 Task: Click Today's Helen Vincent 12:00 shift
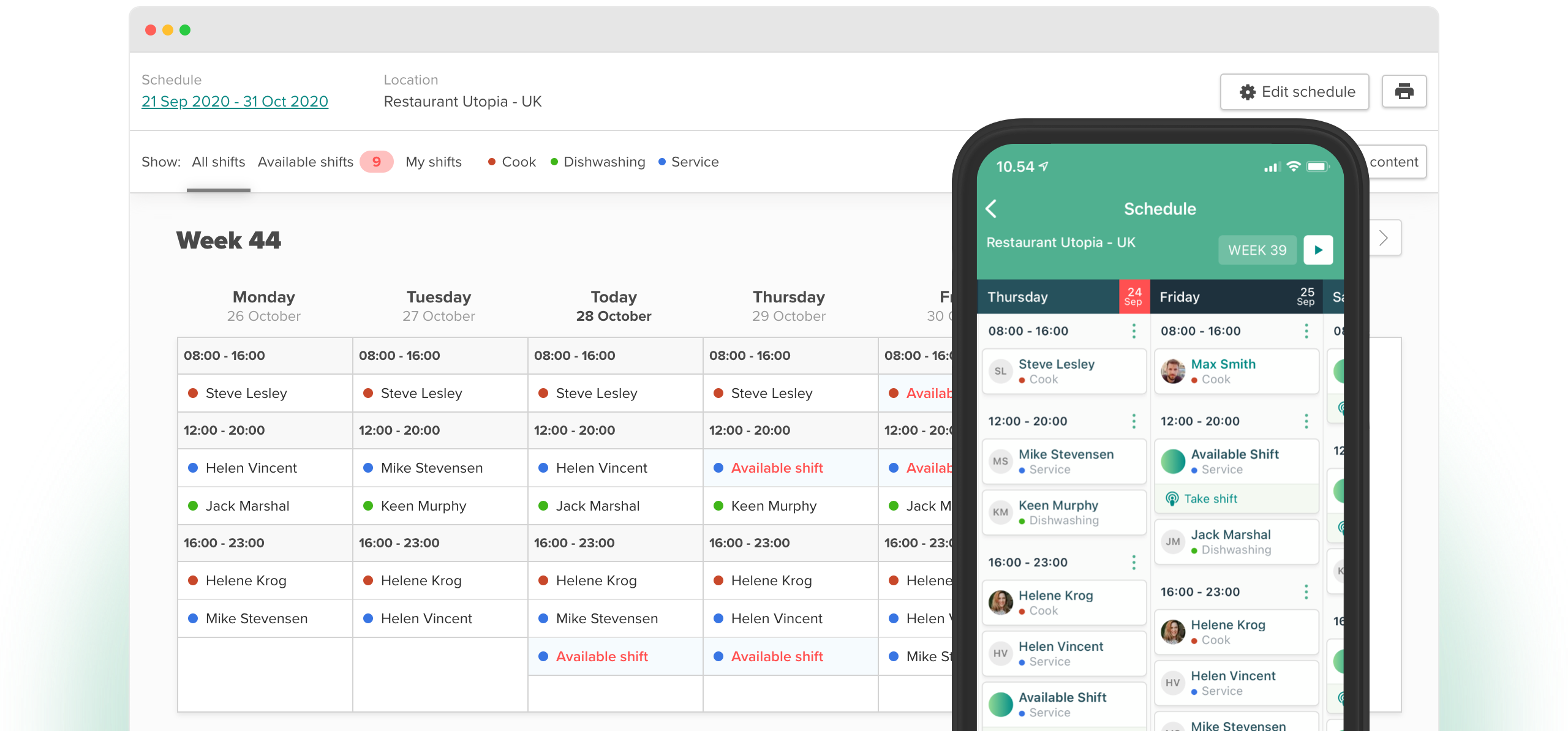pos(615,468)
